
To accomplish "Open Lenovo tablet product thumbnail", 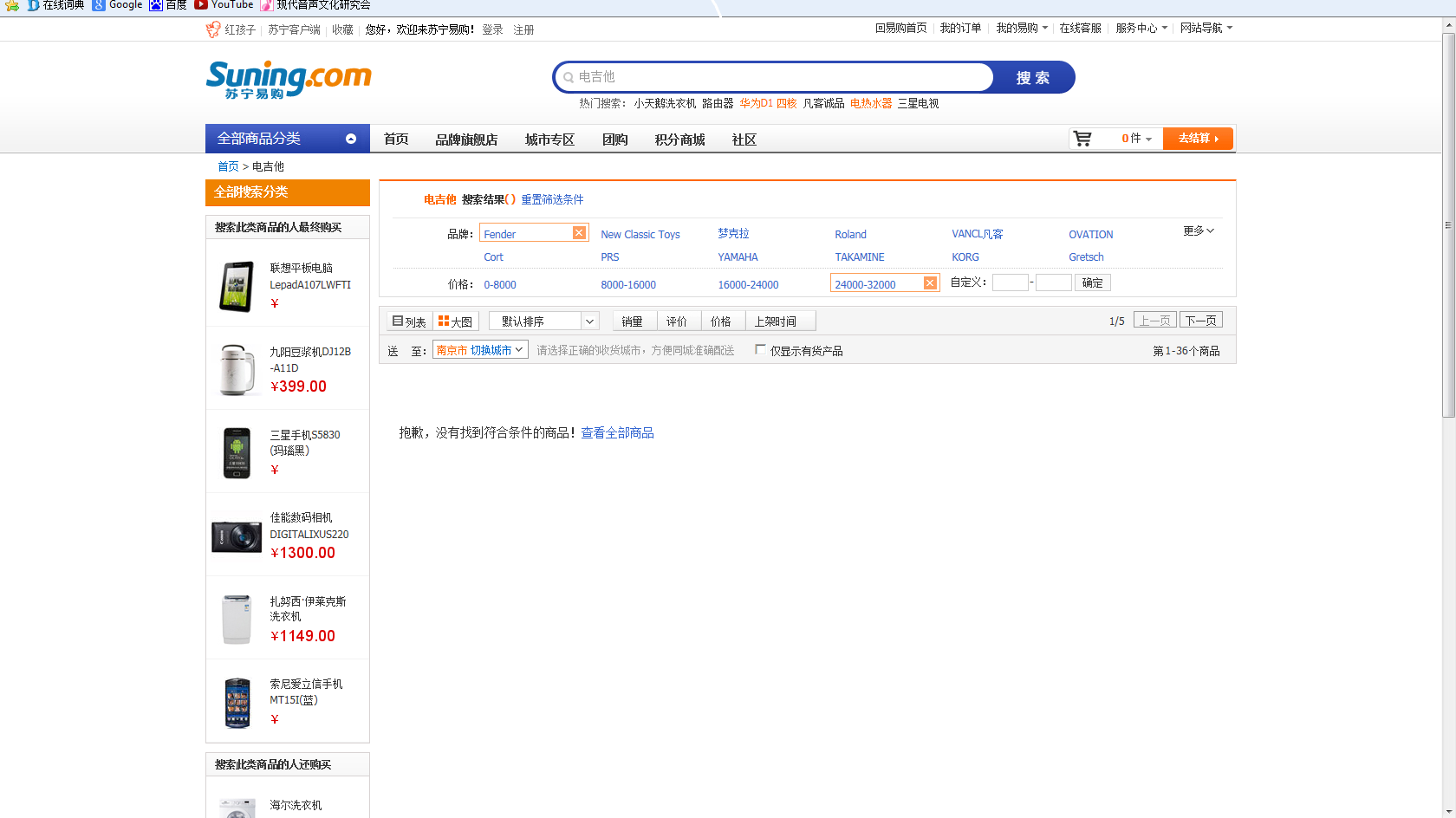I will click(x=237, y=286).
